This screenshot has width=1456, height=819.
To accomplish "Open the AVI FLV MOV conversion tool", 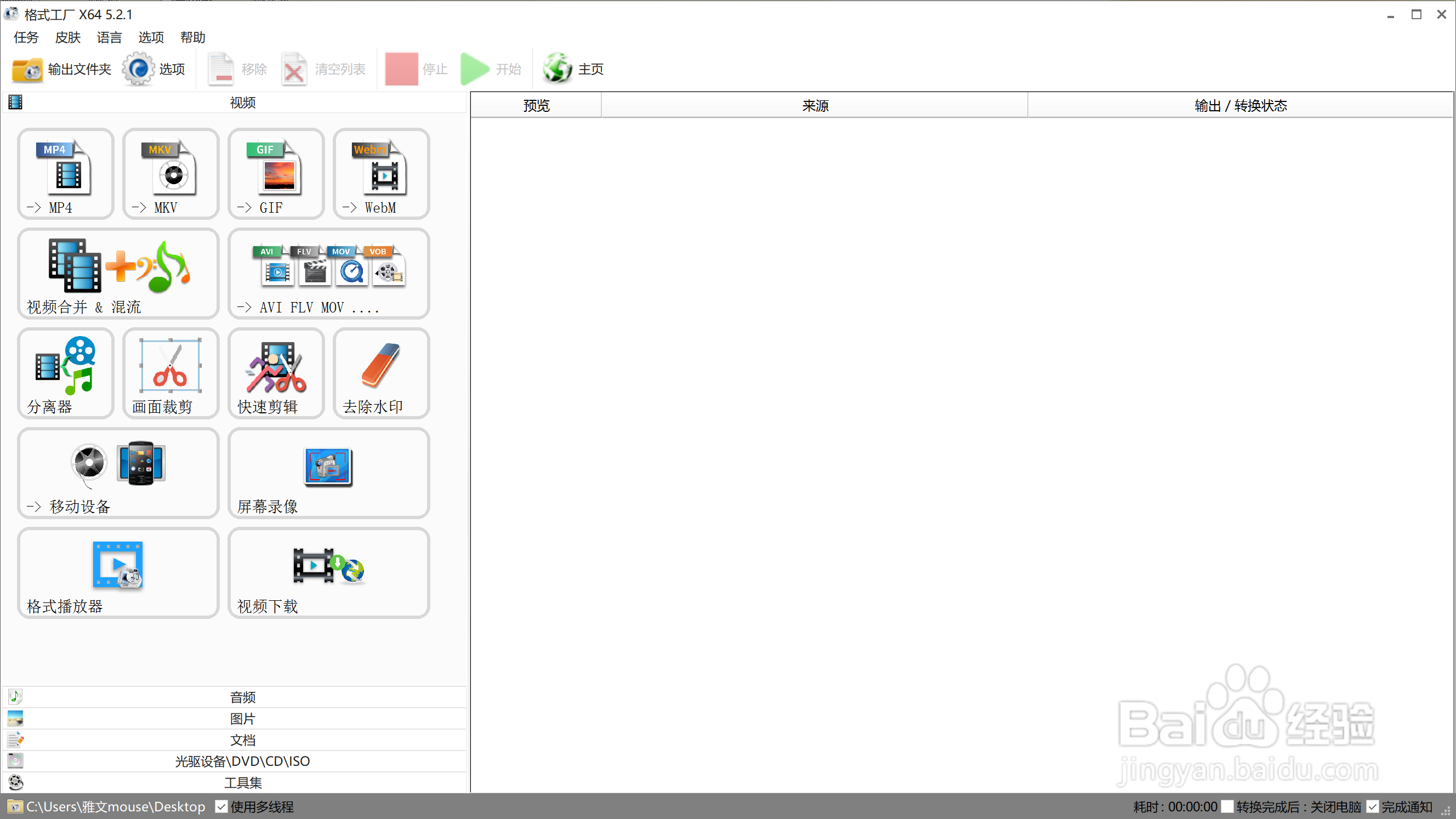I will pyautogui.click(x=328, y=274).
